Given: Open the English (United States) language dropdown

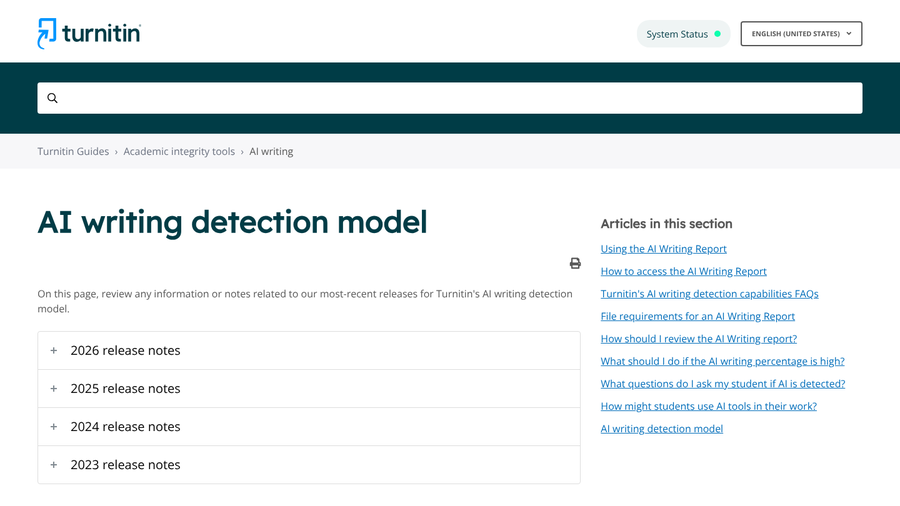Looking at the screenshot, I should tap(801, 34).
